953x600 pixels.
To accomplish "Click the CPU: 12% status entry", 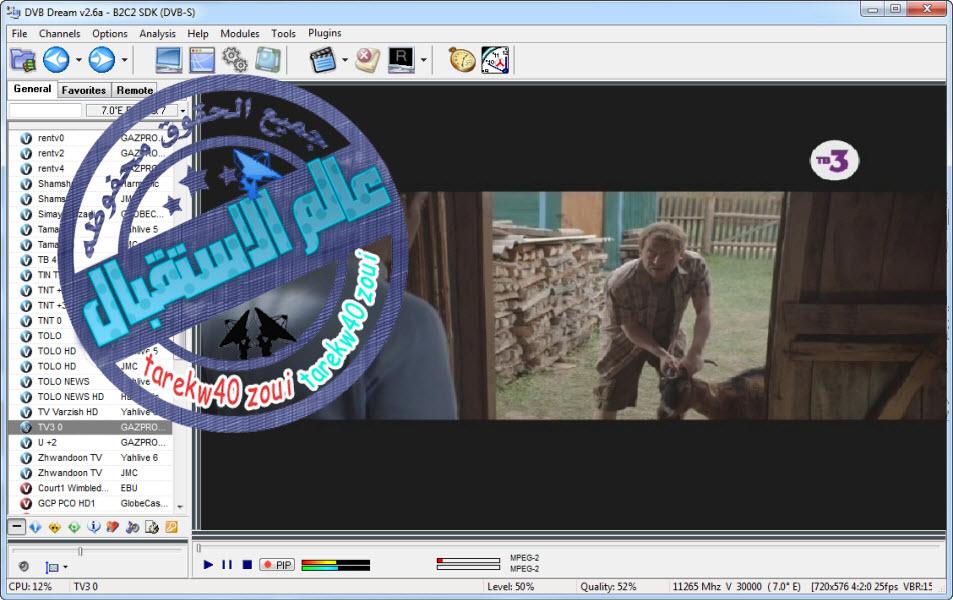I will [x=30, y=587].
